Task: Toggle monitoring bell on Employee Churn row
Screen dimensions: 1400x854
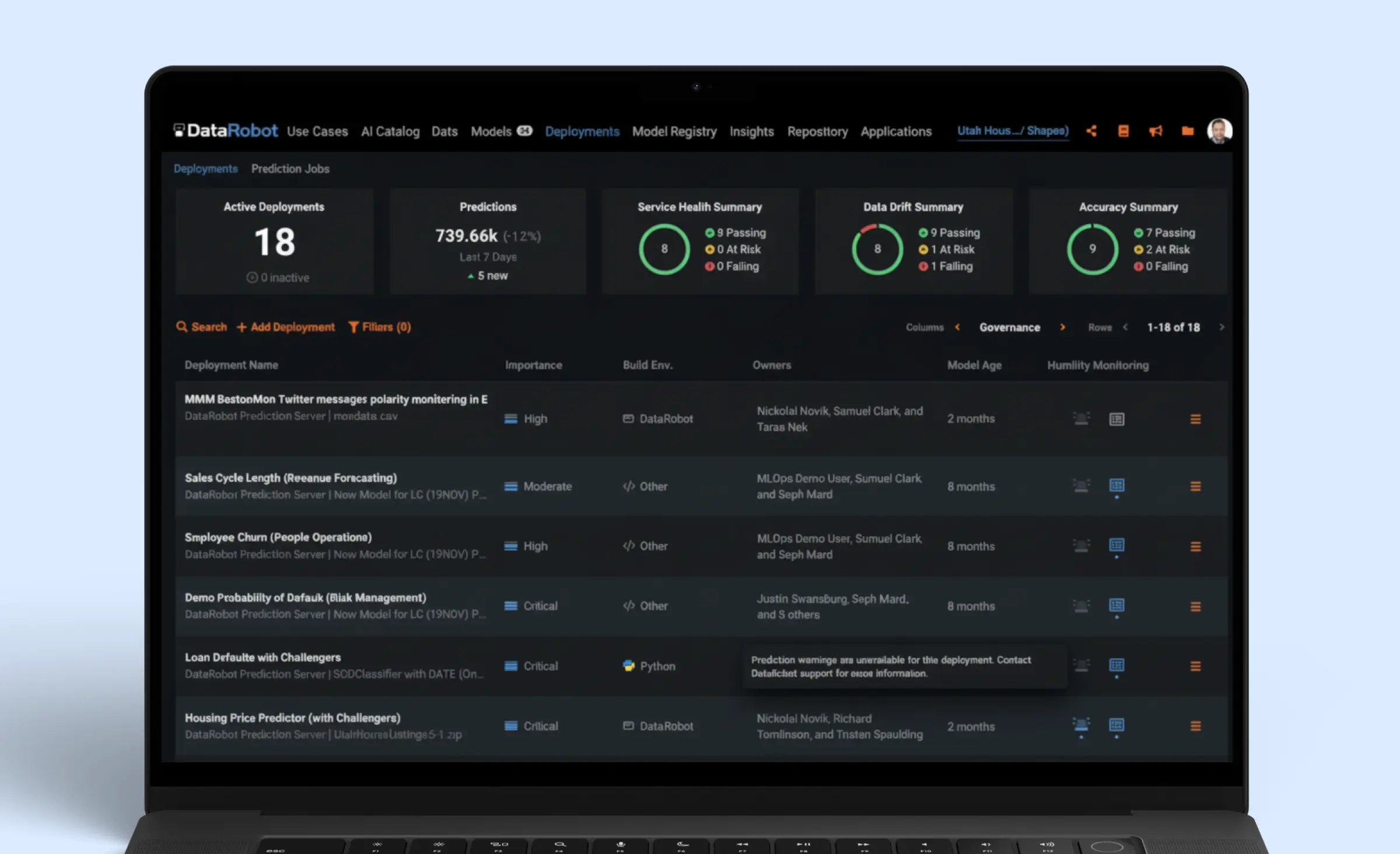Action: pyautogui.click(x=1081, y=546)
